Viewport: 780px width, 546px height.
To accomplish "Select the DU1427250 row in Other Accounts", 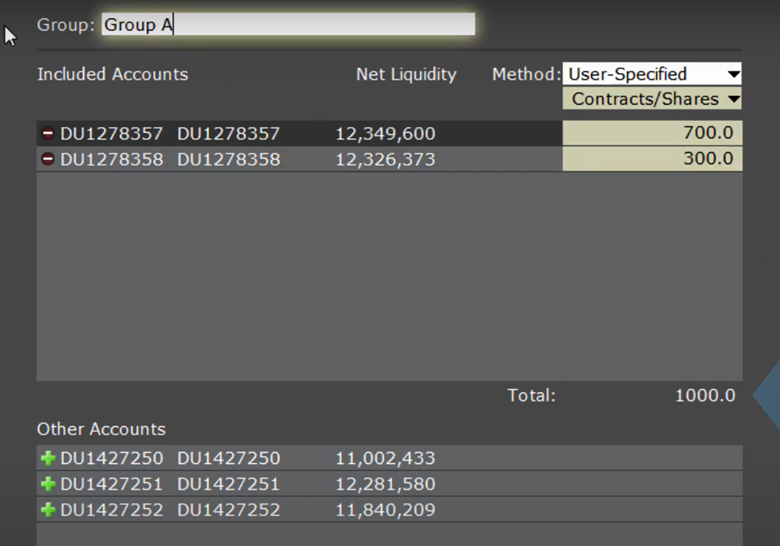I will pyautogui.click(x=228, y=459).
